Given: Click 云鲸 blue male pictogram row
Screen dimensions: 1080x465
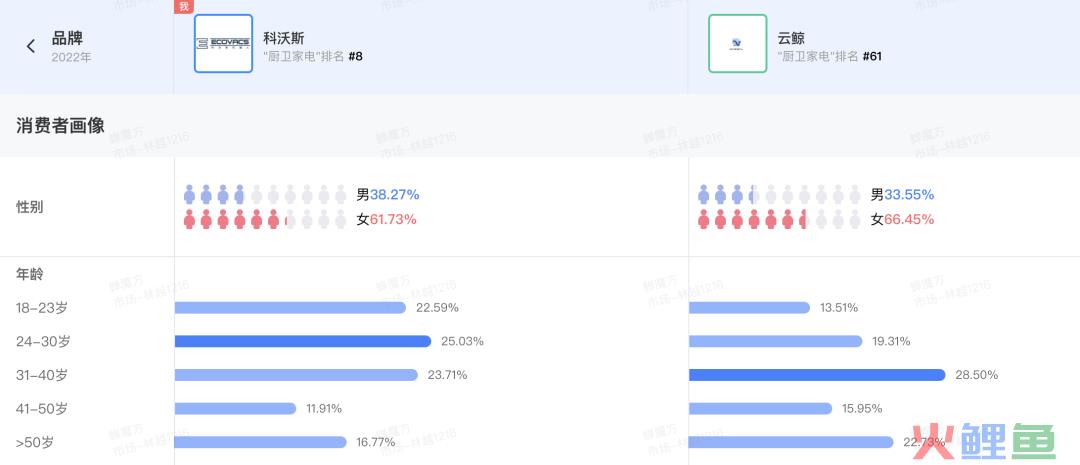Looking at the screenshot, I should point(780,195).
